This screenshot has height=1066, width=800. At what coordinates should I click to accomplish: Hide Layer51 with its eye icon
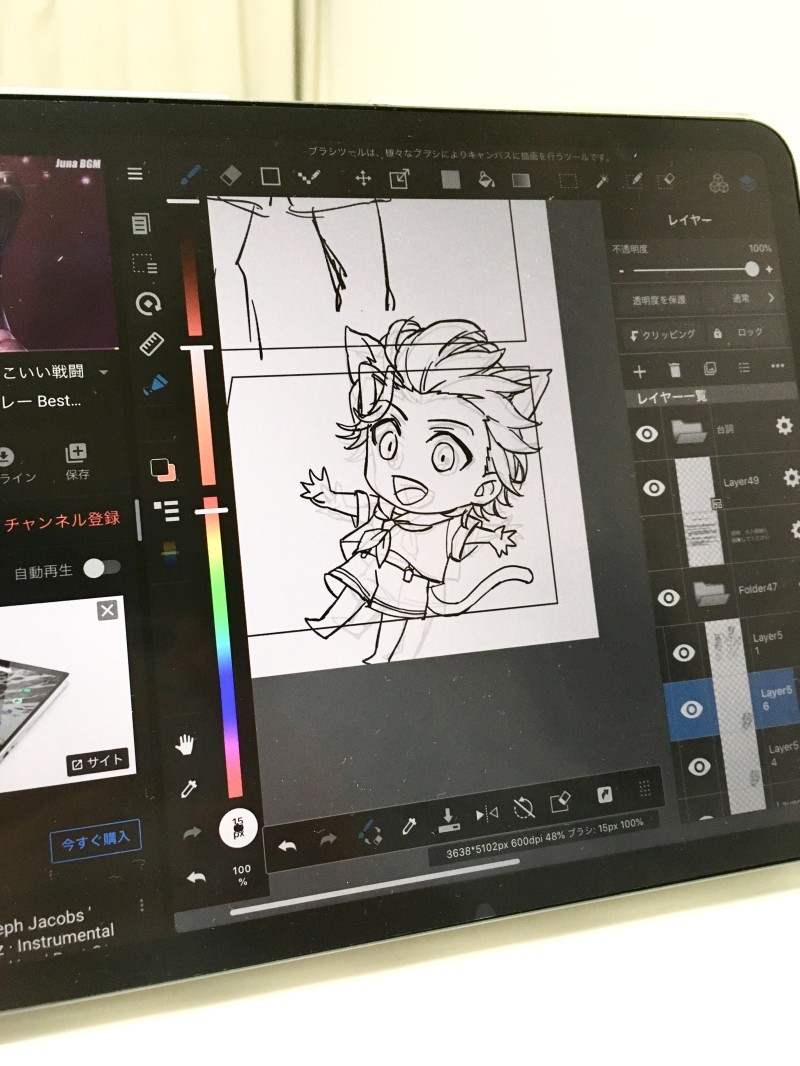[683, 653]
